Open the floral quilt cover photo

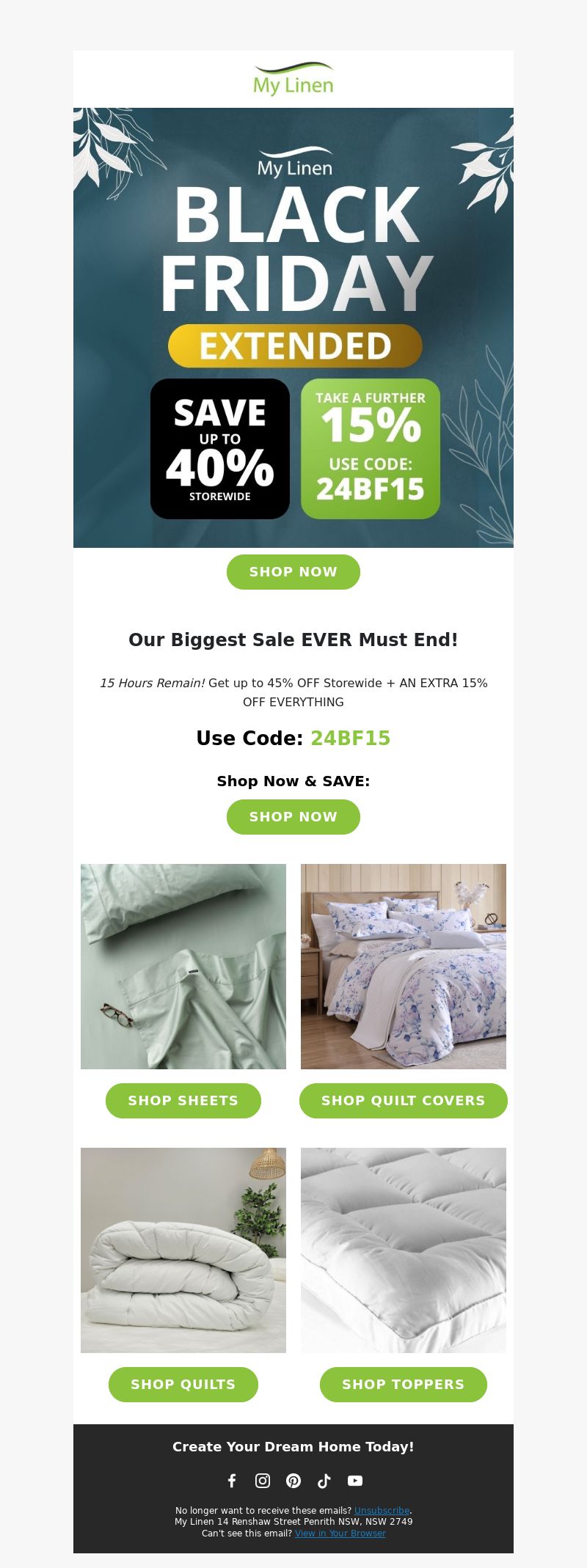[x=404, y=967]
